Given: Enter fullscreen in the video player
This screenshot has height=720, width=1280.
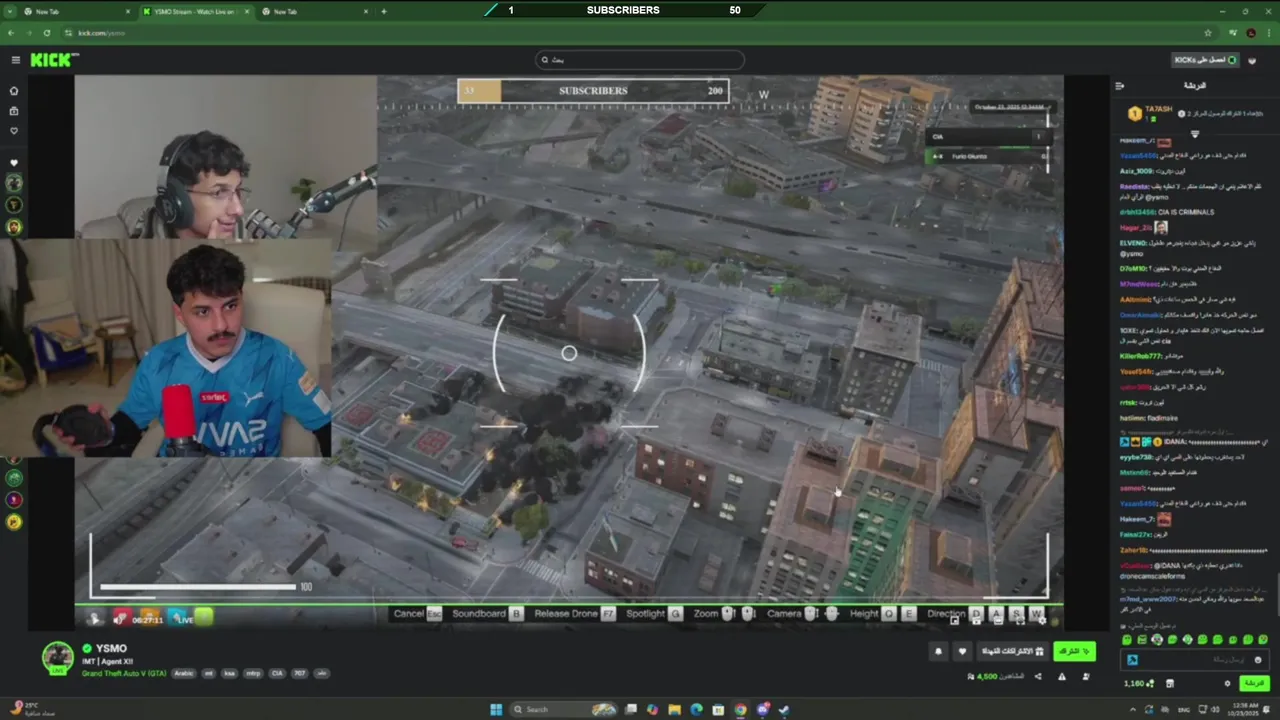Looking at the screenshot, I should click(x=1021, y=620).
